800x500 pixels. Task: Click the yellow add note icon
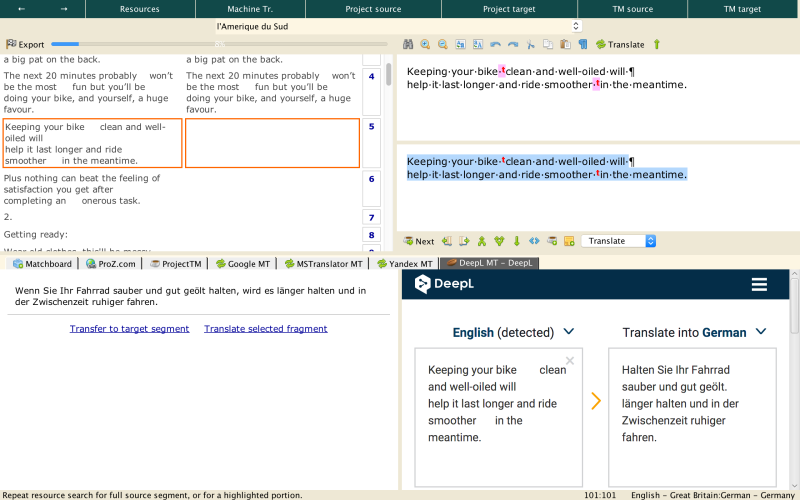point(569,241)
